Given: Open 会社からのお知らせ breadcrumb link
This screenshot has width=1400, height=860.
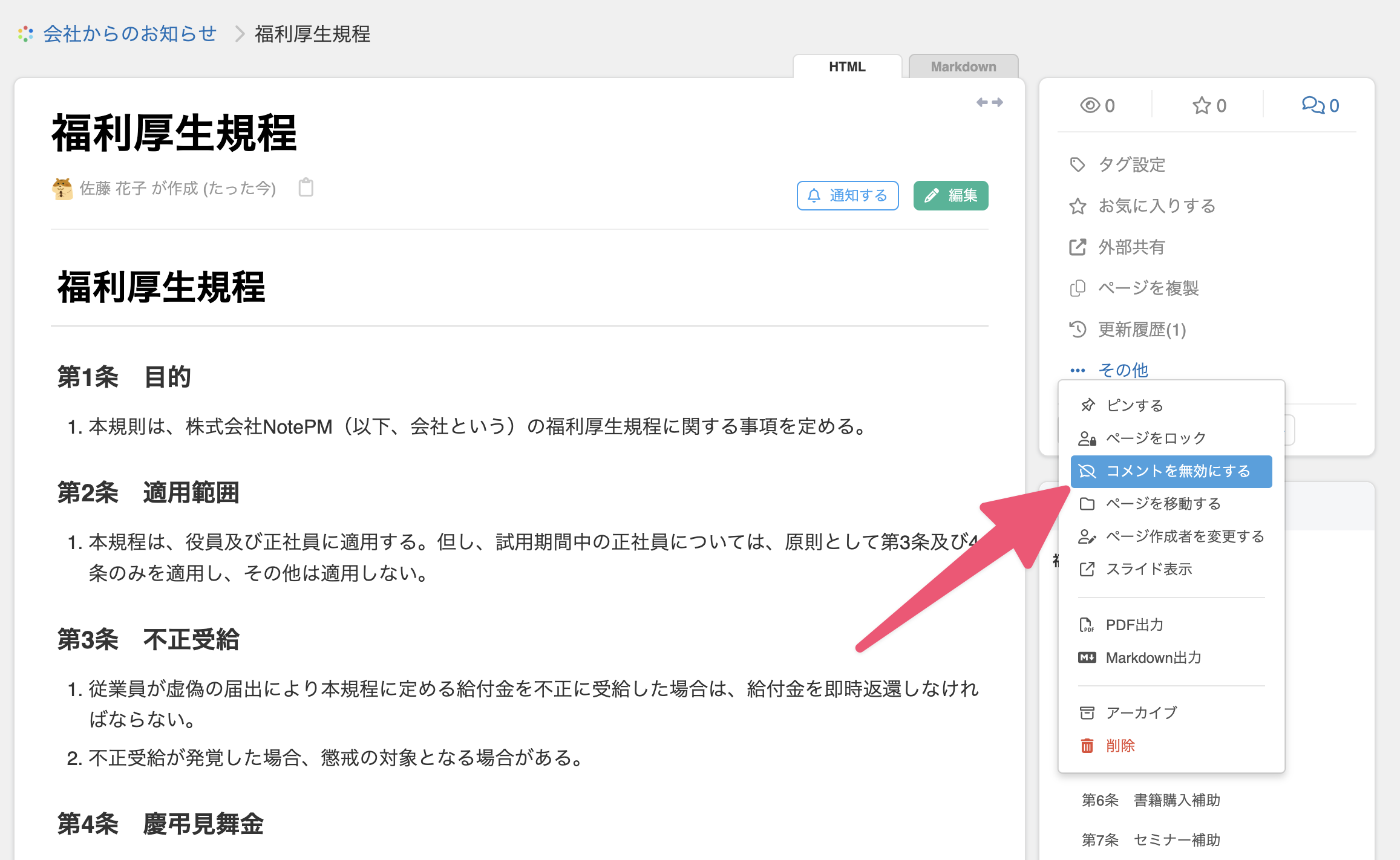Looking at the screenshot, I should (x=129, y=34).
